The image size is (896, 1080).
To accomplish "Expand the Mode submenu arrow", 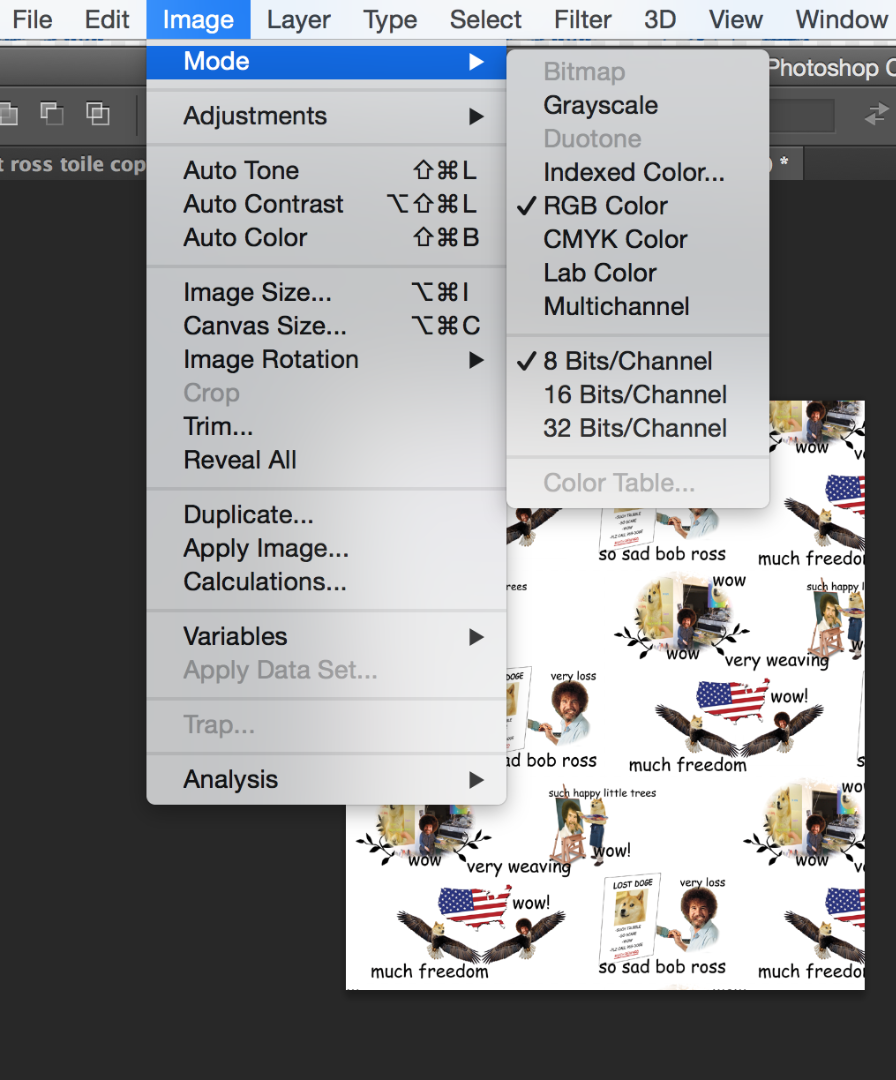I will [x=476, y=62].
